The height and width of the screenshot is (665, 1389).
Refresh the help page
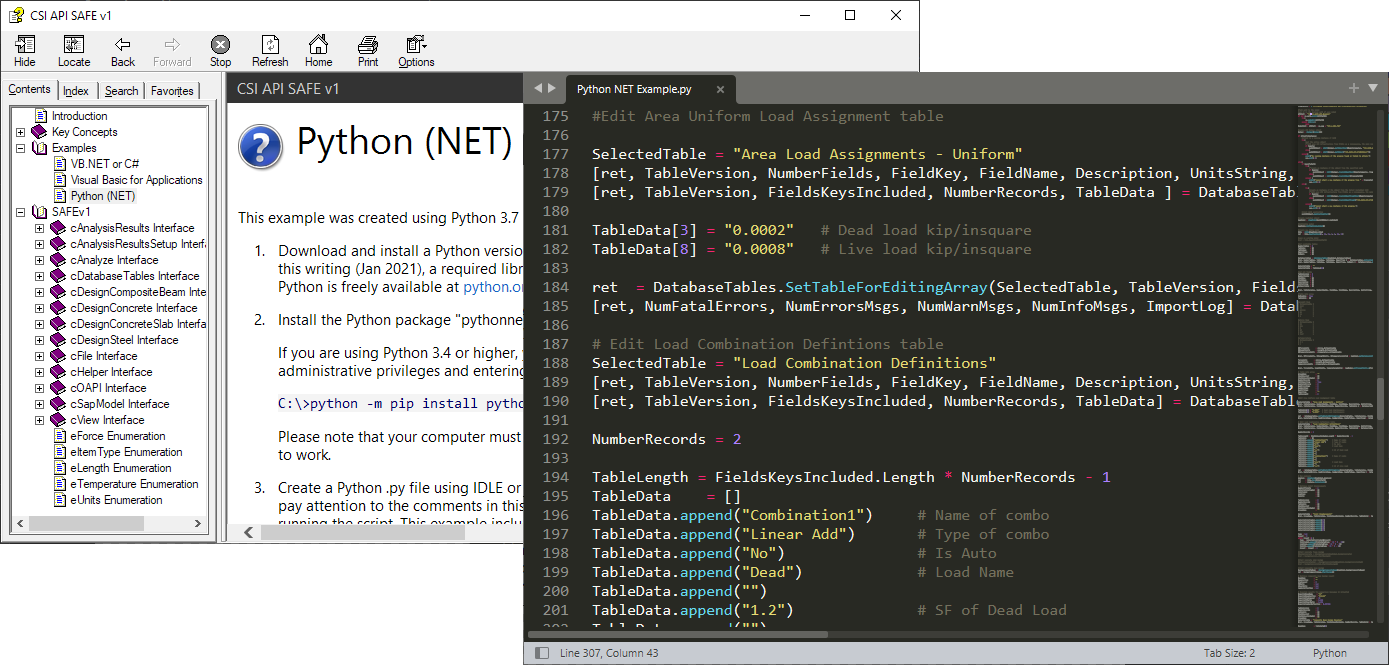coord(270,51)
